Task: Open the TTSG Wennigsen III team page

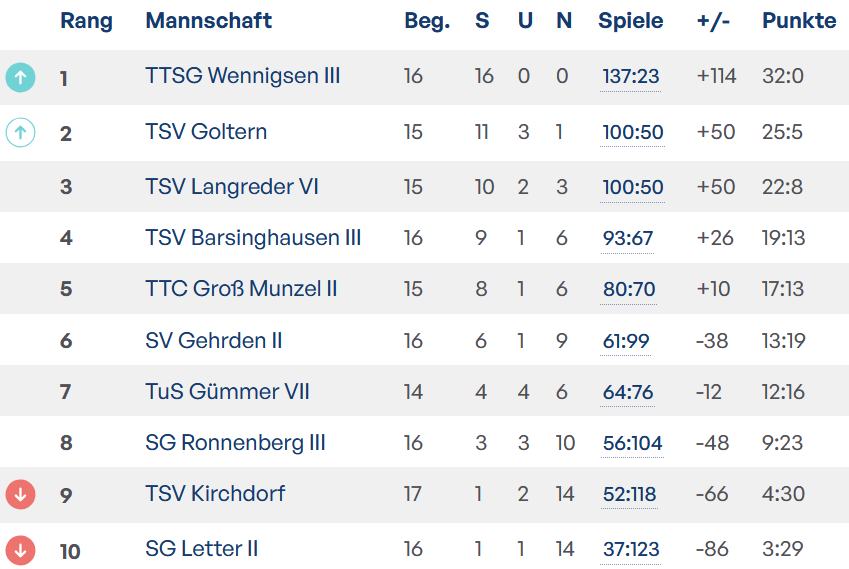Action: 242,76
